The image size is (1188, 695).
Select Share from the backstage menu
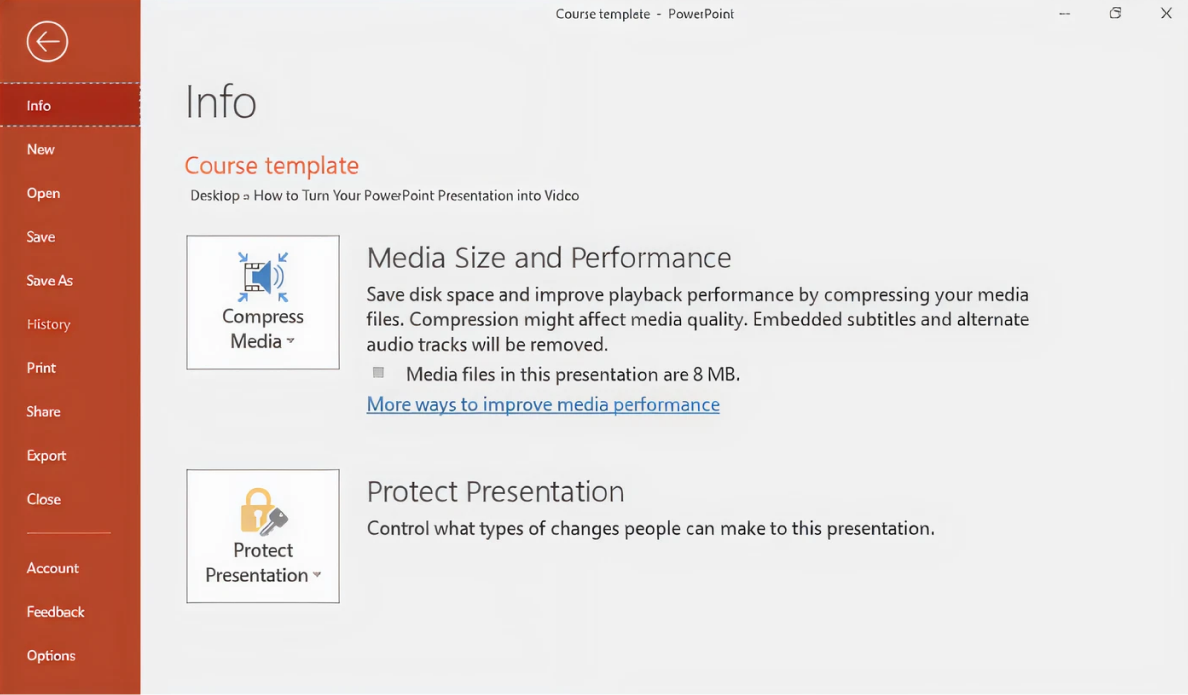click(x=44, y=412)
